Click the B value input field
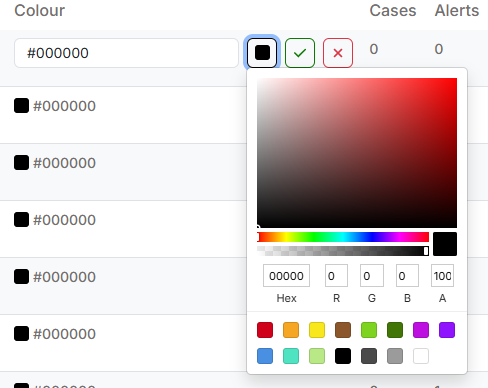488x388 pixels. point(407,276)
